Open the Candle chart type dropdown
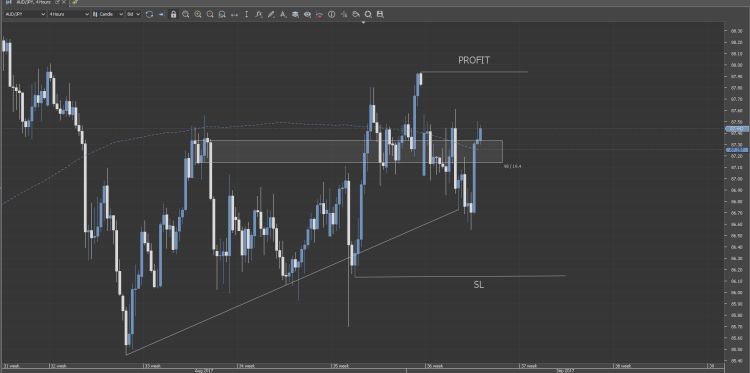 pos(108,14)
